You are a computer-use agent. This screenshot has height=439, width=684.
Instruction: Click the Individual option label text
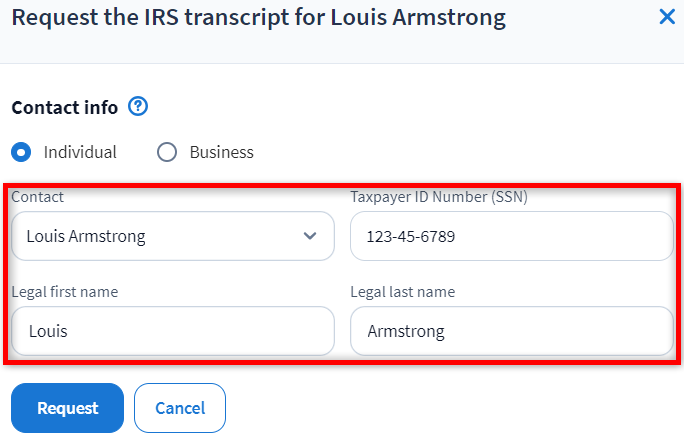(x=80, y=152)
